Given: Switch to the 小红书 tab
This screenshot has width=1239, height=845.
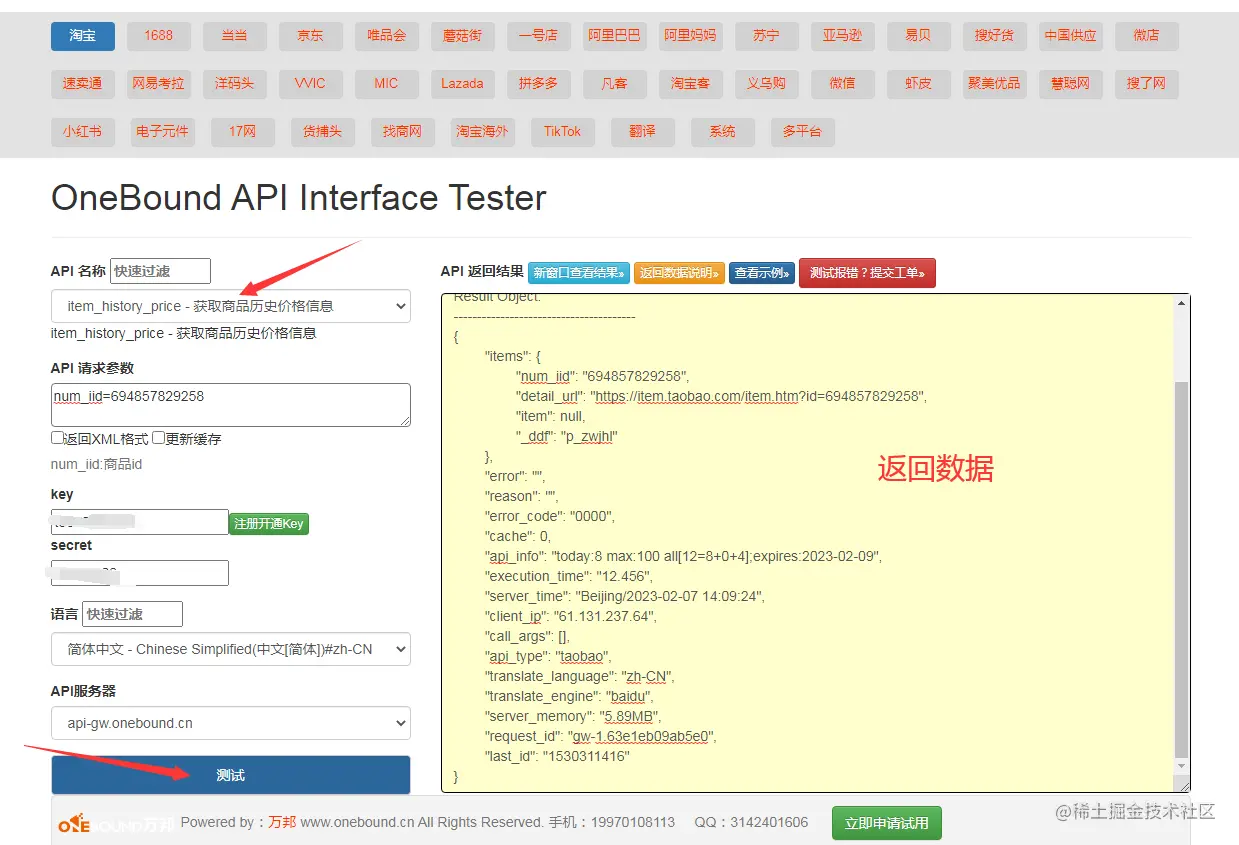Looking at the screenshot, I should [x=83, y=132].
